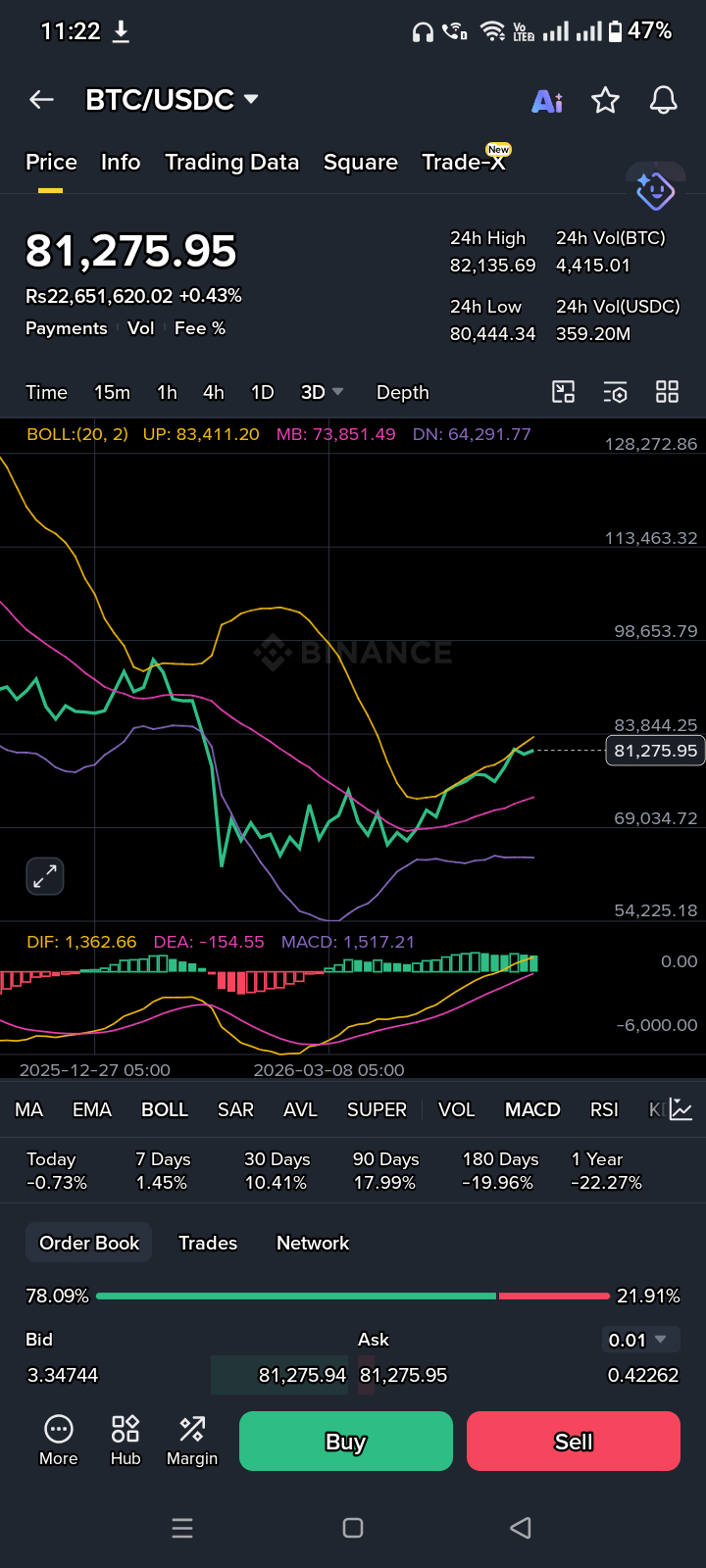Switch to the Price tab
Viewport: 706px width, 1568px height.
pyautogui.click(x=51, y=163)
